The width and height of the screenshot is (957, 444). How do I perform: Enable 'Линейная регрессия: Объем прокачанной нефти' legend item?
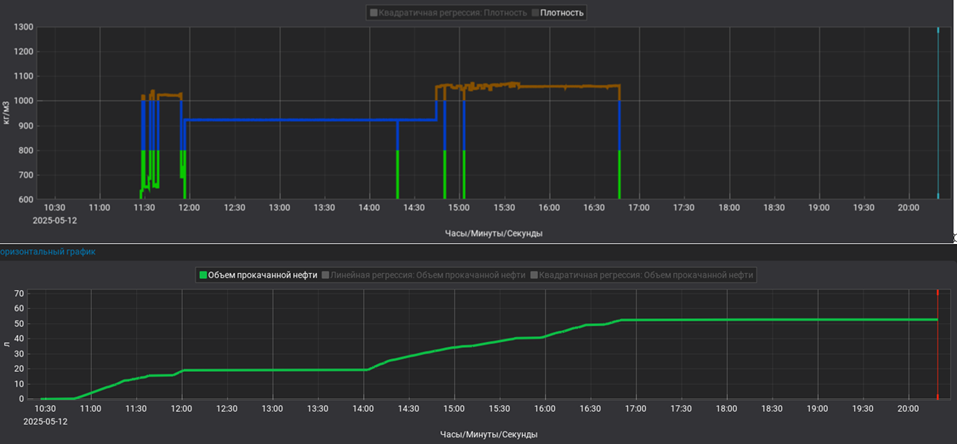[x=425, y=274]
